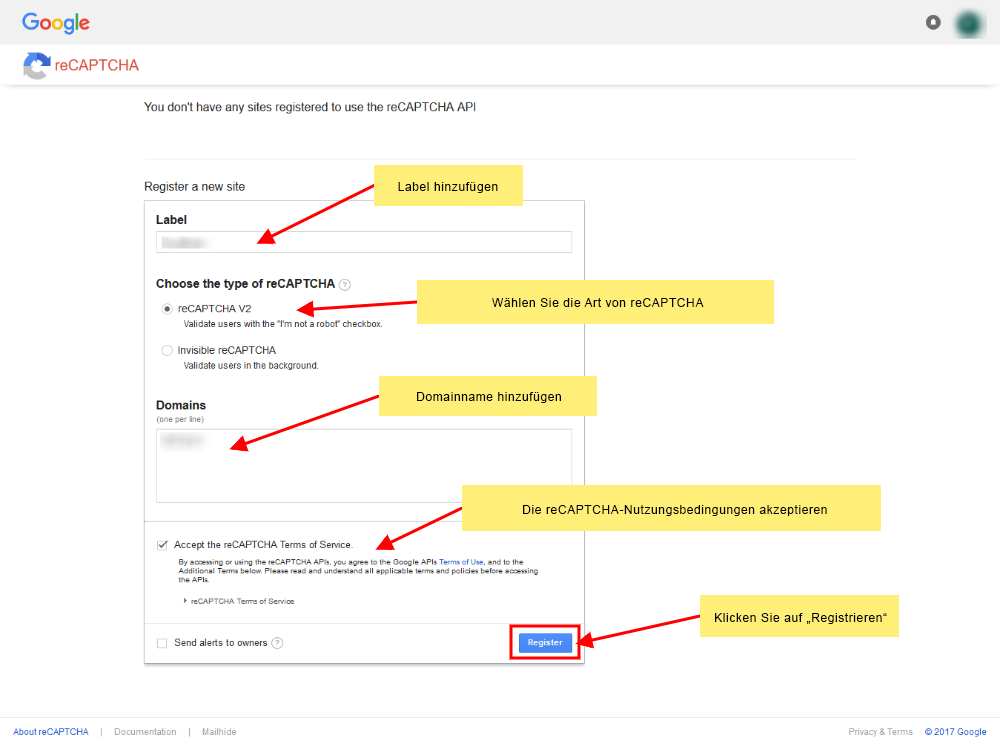Click into the Label input field

(364, 242)
